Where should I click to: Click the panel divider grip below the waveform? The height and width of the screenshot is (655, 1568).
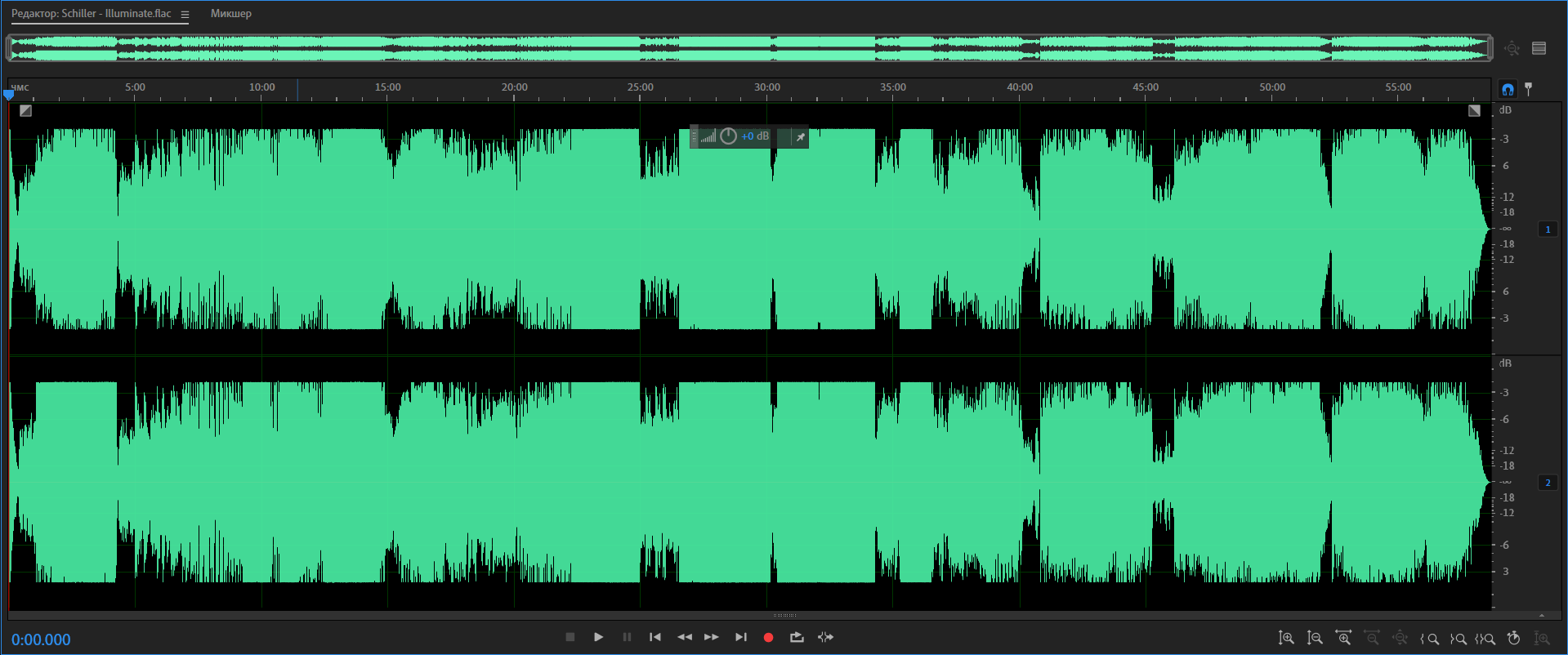coord(784,615)
